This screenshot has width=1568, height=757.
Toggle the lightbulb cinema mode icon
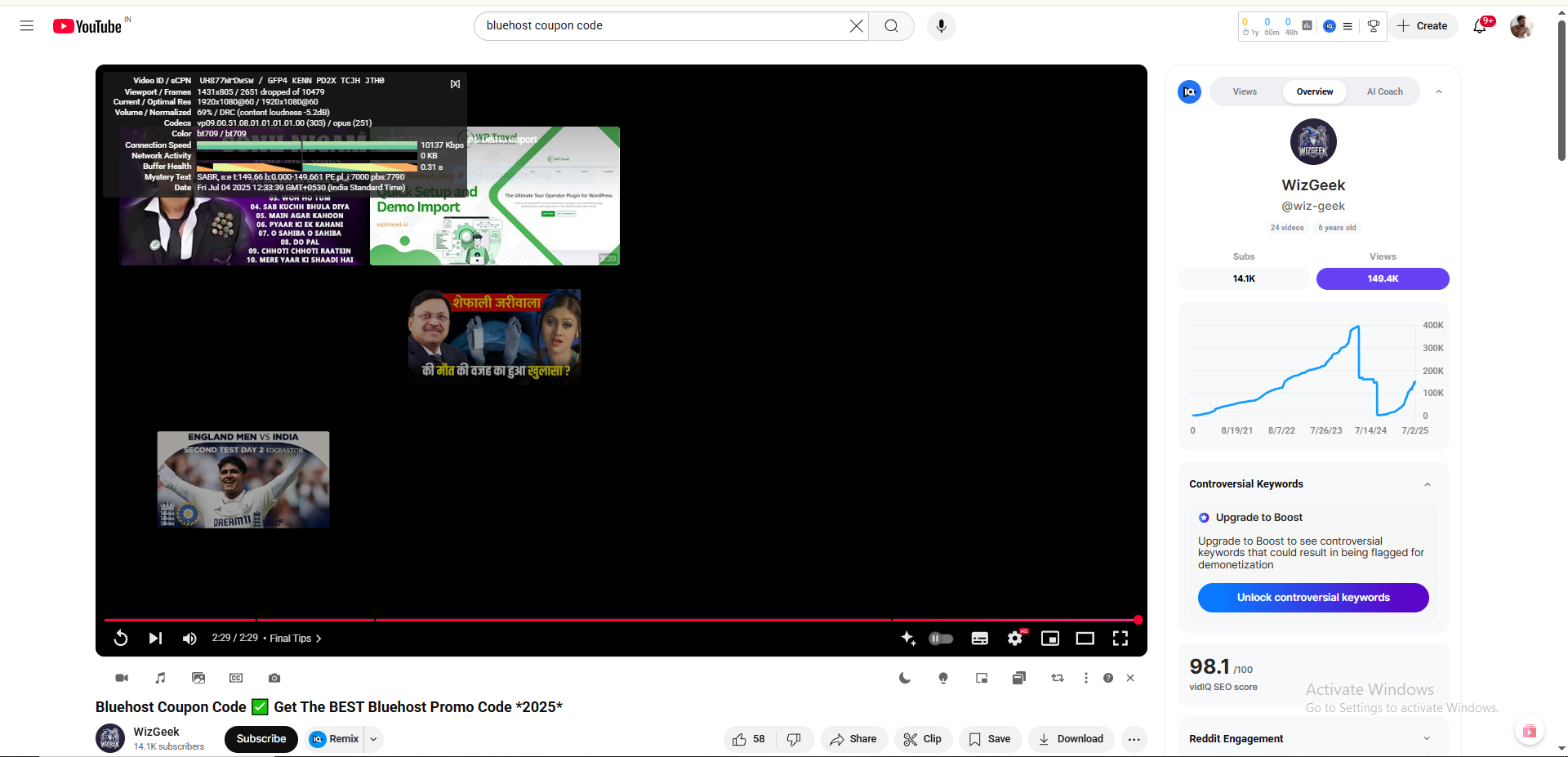click(x=943, y=678)
